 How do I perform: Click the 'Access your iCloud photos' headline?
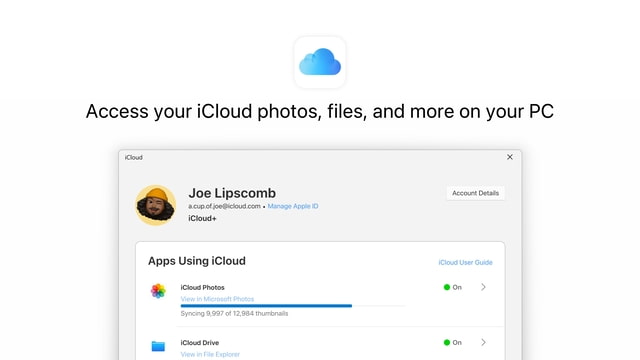pyautogui.click(x=320, y=111)
